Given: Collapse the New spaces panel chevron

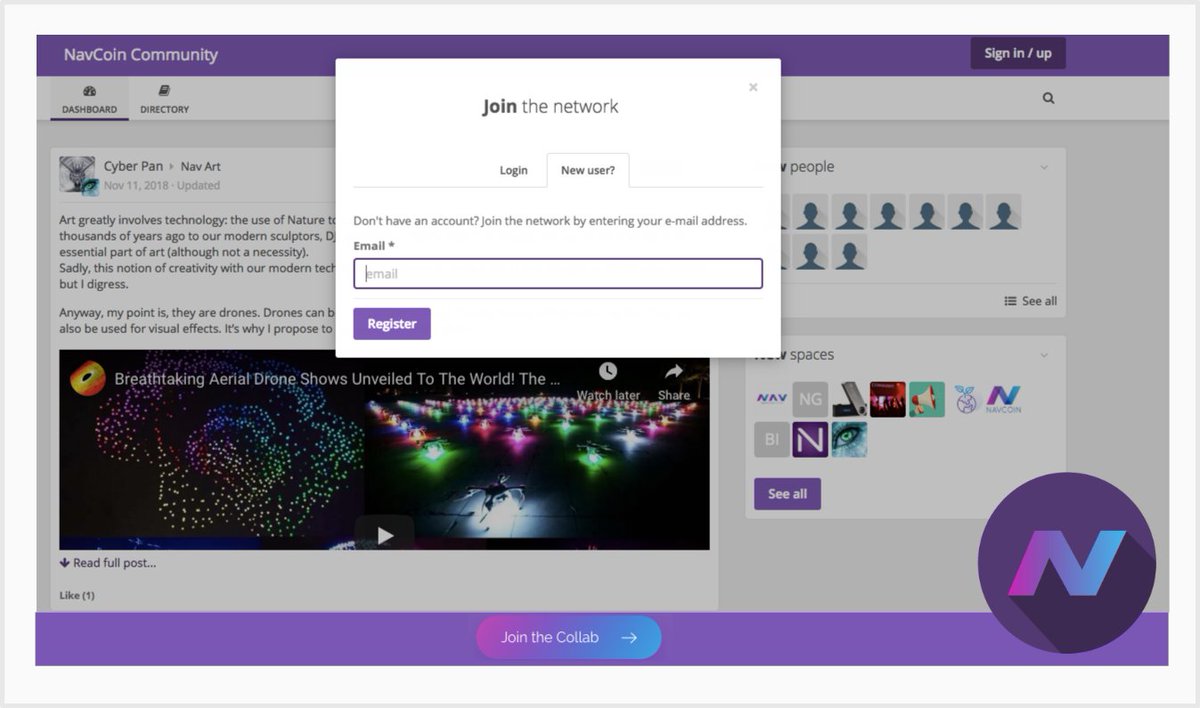Looking at the screenshot, I should point(1044,355).
